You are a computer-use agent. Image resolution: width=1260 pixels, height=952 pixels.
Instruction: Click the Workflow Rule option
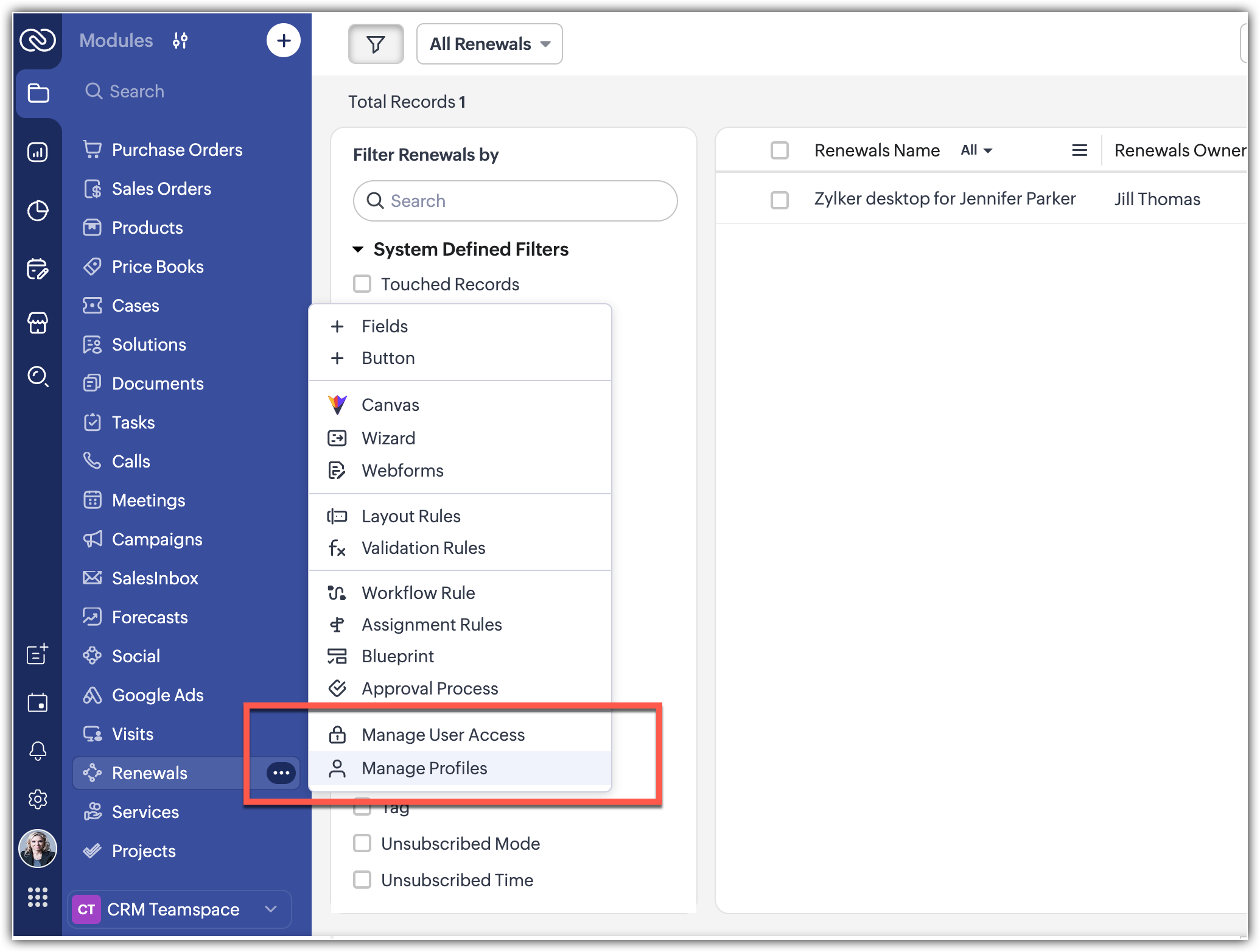click(x=417, y=592)
